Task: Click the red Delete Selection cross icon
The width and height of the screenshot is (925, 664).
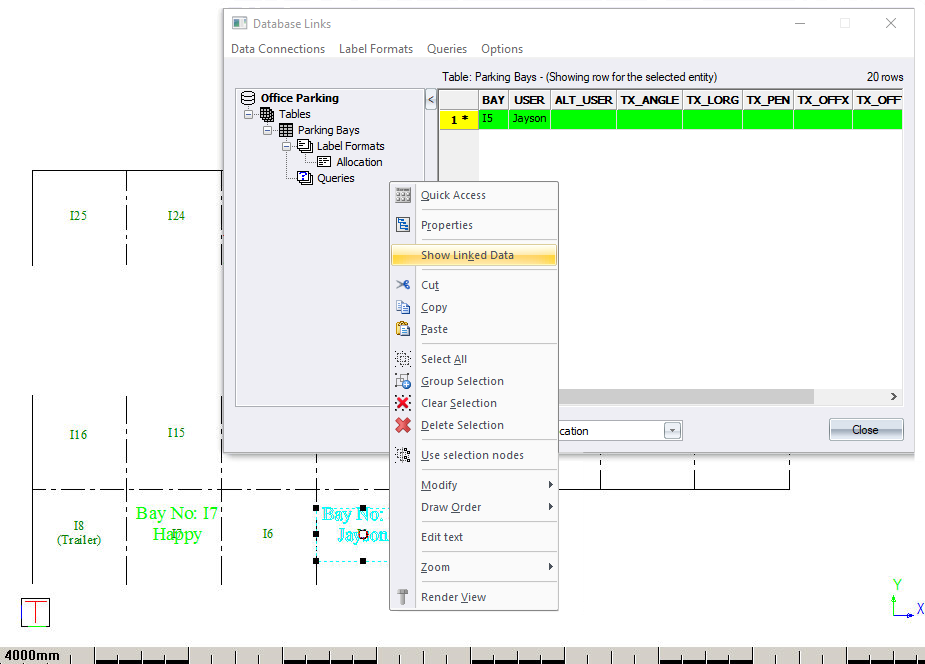Action: pos(403,425)
